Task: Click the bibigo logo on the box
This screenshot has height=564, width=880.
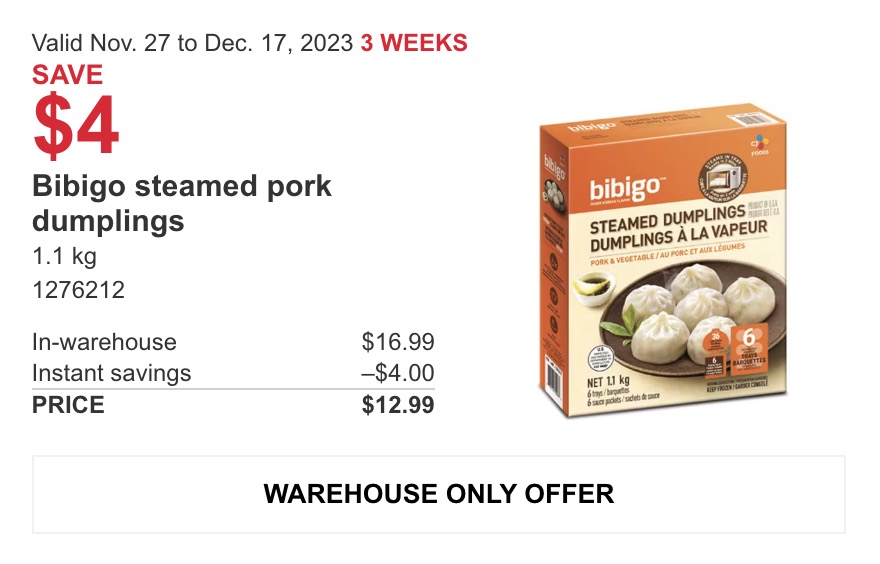Action: (x=625, y=189)
